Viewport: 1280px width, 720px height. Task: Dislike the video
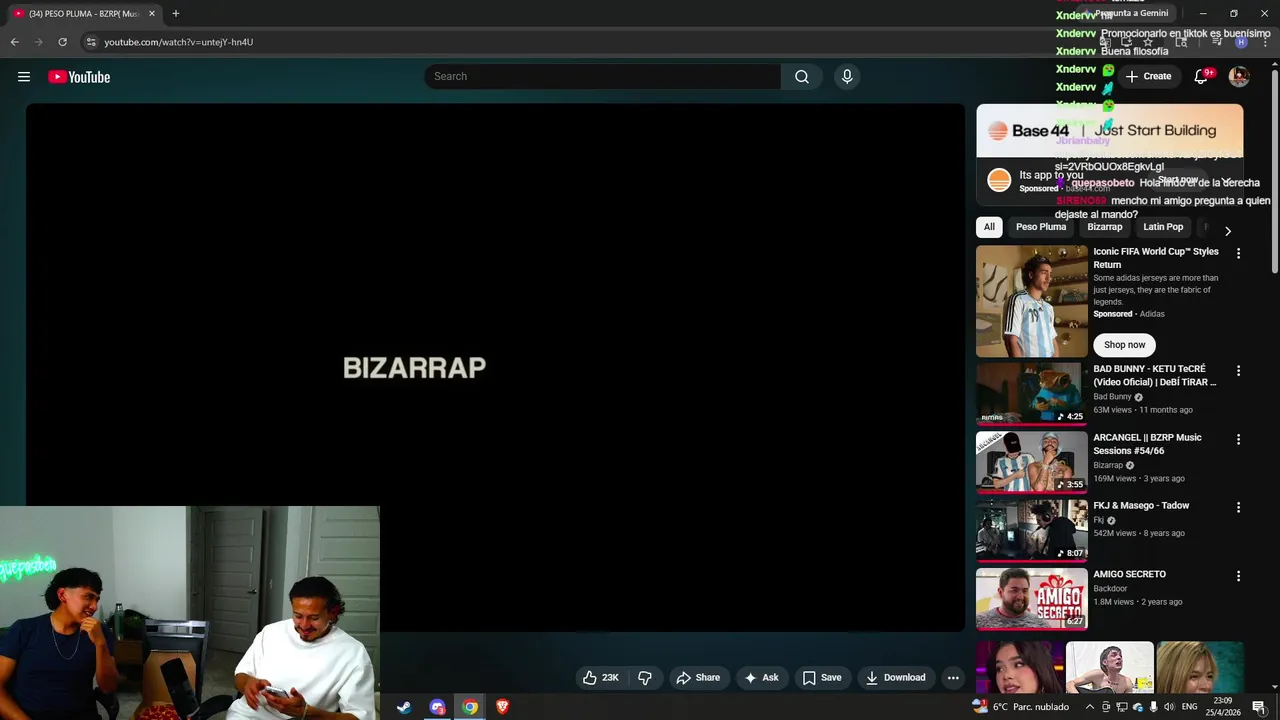[x=645, y=678]
